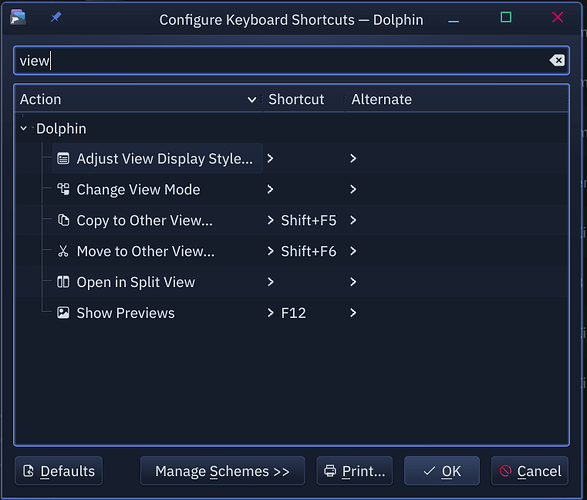
Task: Clear the search field with the backspace icon
Action: point(557,60)
